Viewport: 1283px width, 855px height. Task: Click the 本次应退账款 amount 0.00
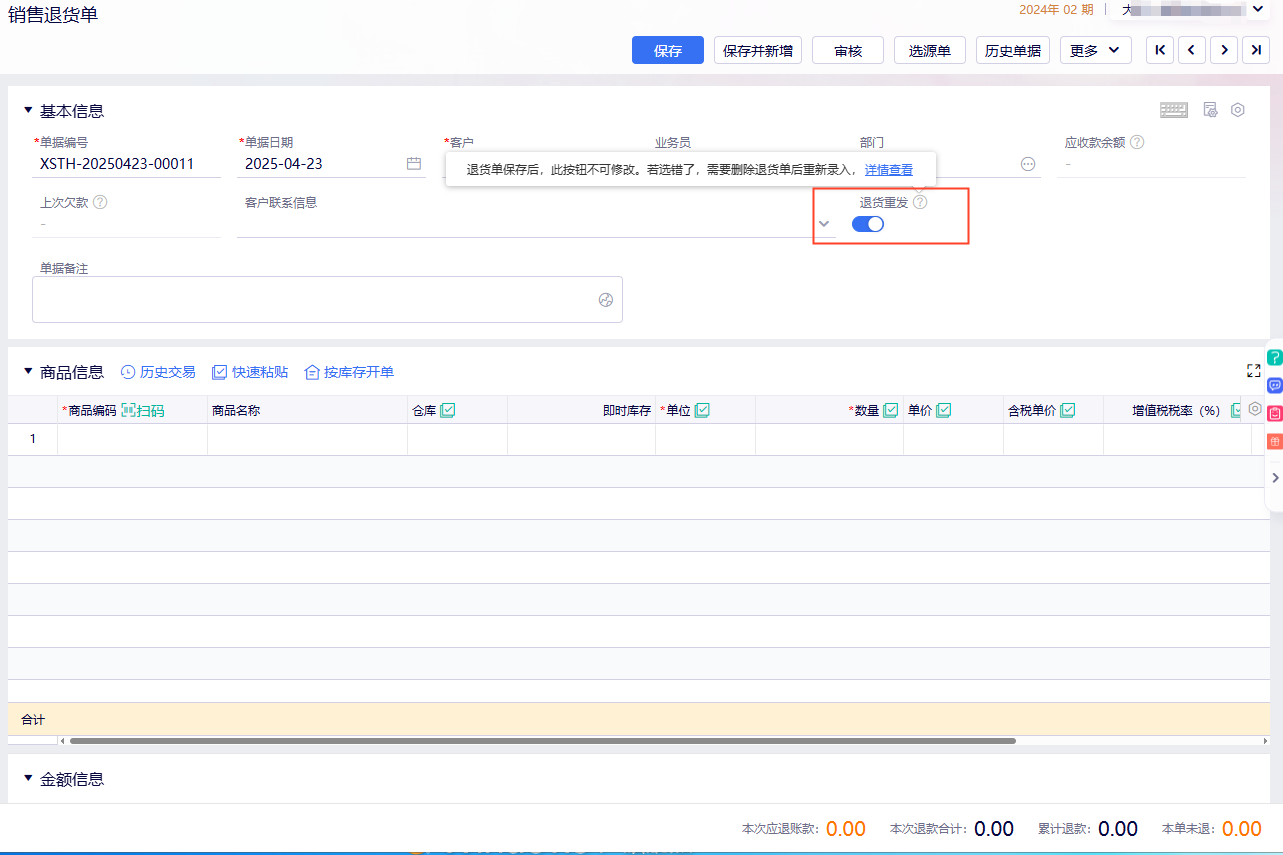846,829
